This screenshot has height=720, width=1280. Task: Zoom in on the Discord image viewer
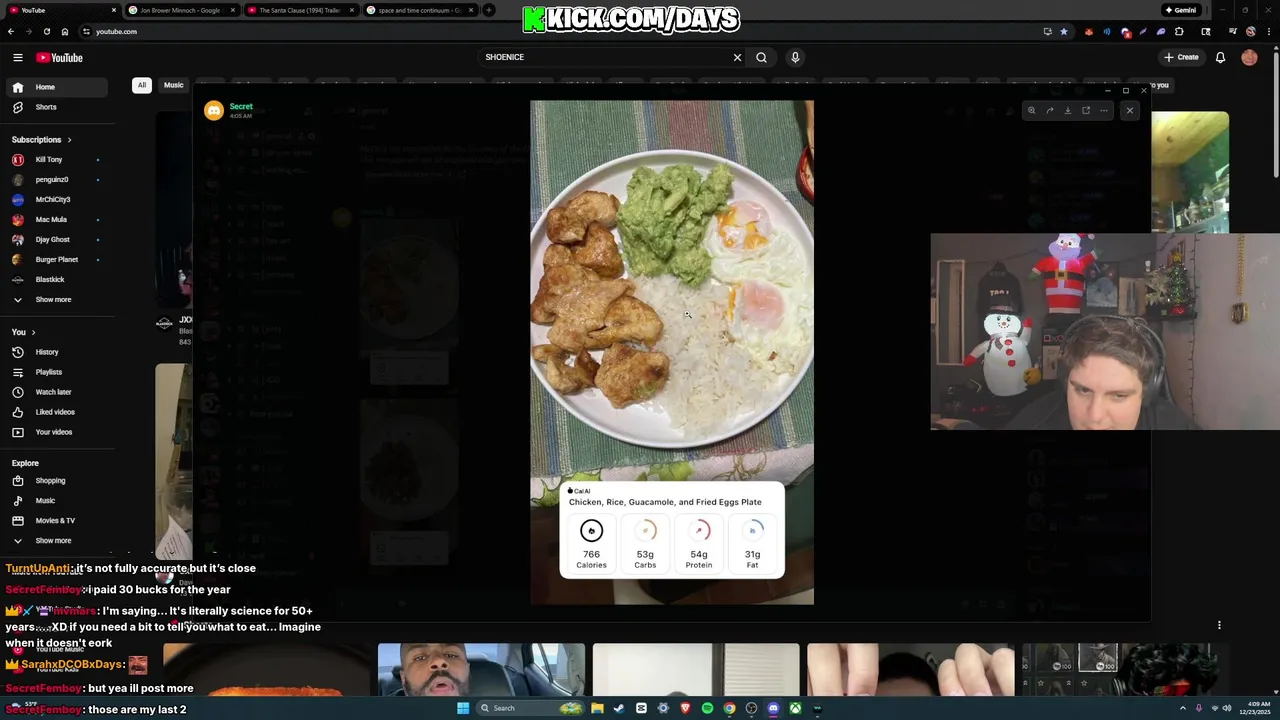[1031, 110]
